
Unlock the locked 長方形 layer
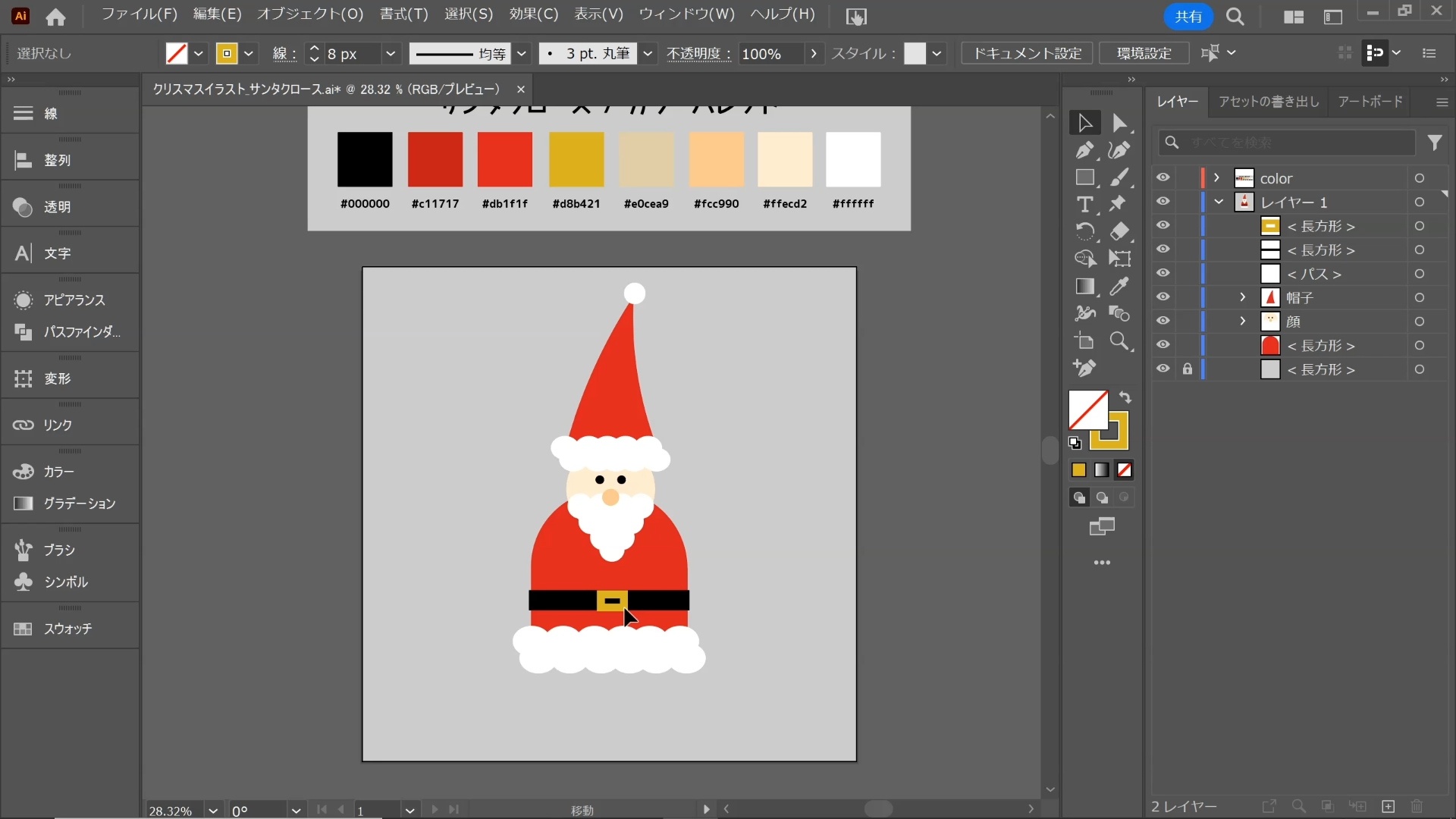pos(1188,369)
